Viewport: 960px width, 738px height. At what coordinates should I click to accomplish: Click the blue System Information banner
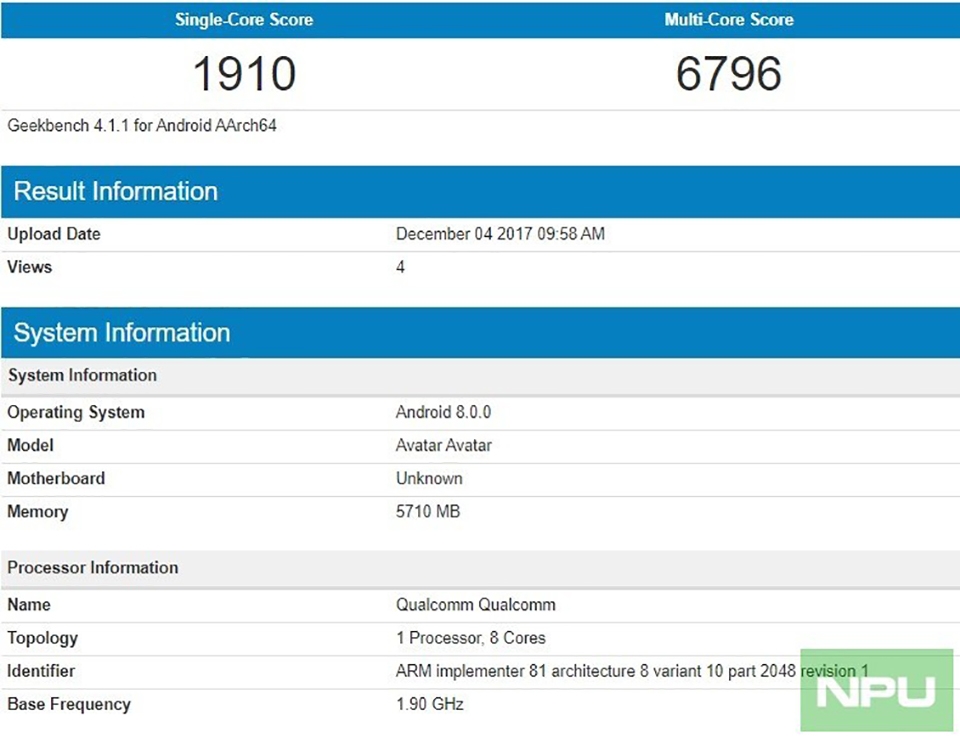click(480, 333)
